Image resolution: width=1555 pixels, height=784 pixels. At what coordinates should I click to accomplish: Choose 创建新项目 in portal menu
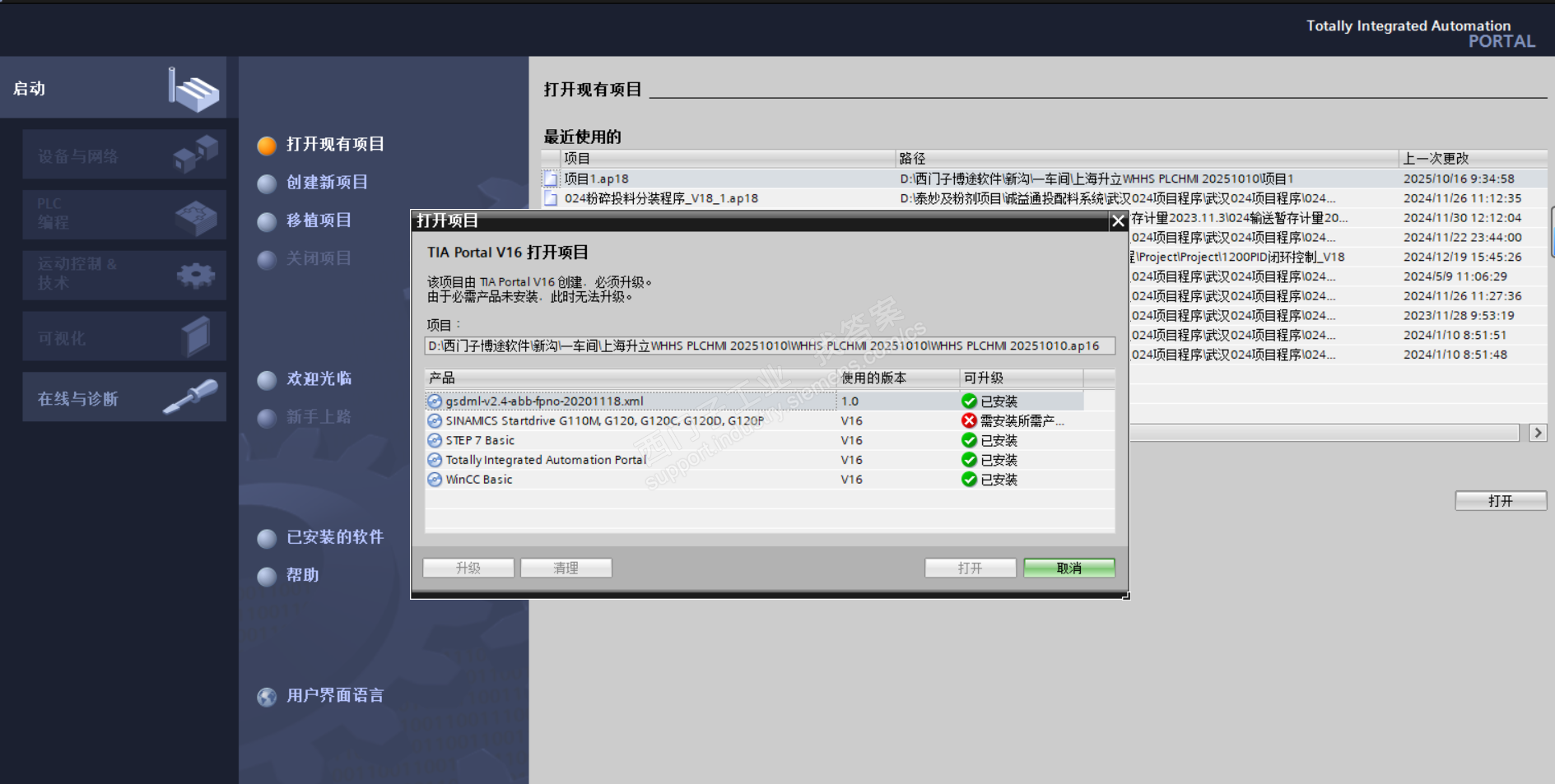[x=327, y=183]
